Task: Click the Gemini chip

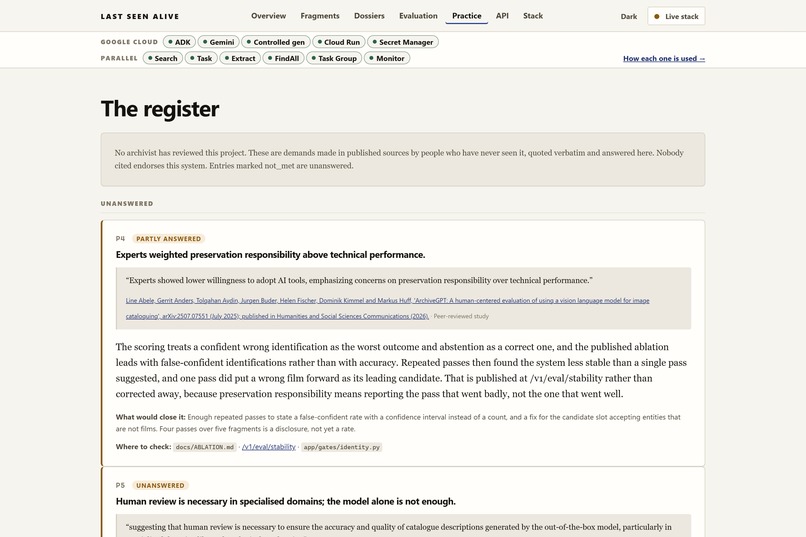Action: [218, 42]
